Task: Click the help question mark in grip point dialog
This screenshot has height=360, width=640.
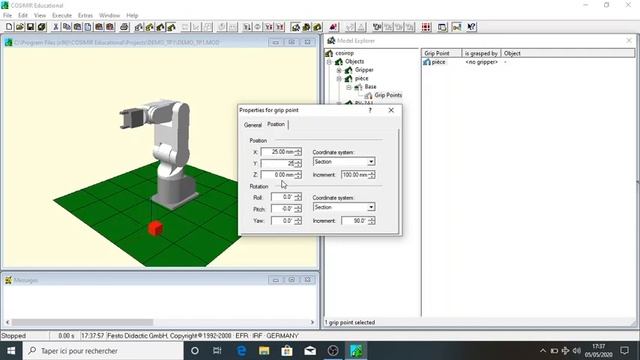Action: coord(370,110)
